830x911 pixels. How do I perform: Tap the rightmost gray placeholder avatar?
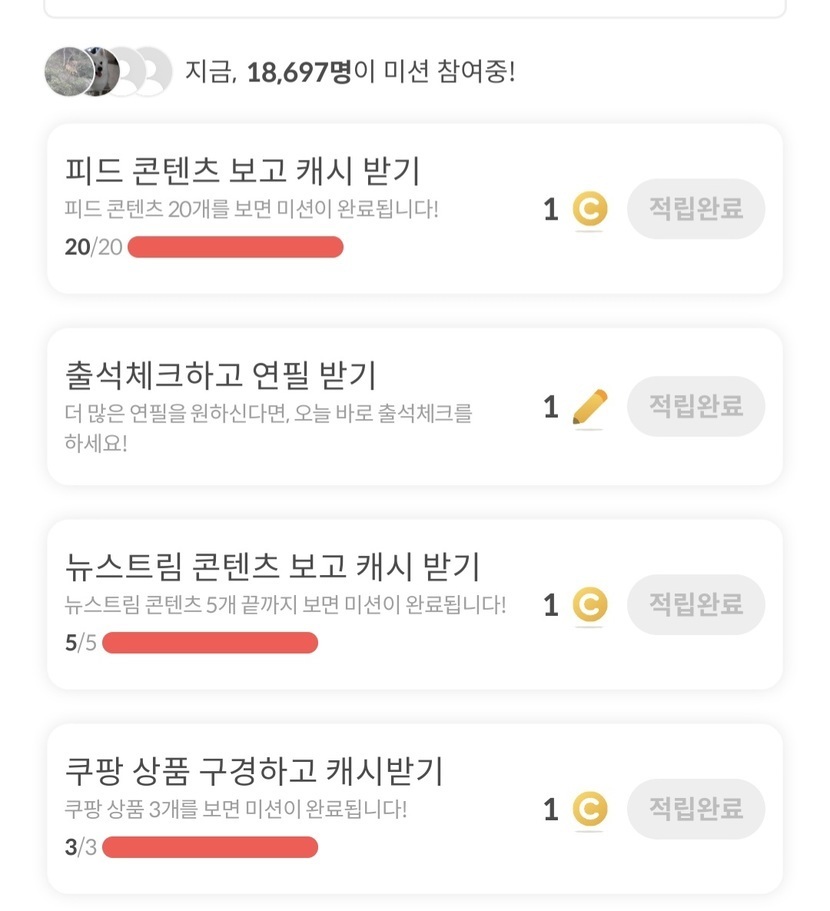153,72
